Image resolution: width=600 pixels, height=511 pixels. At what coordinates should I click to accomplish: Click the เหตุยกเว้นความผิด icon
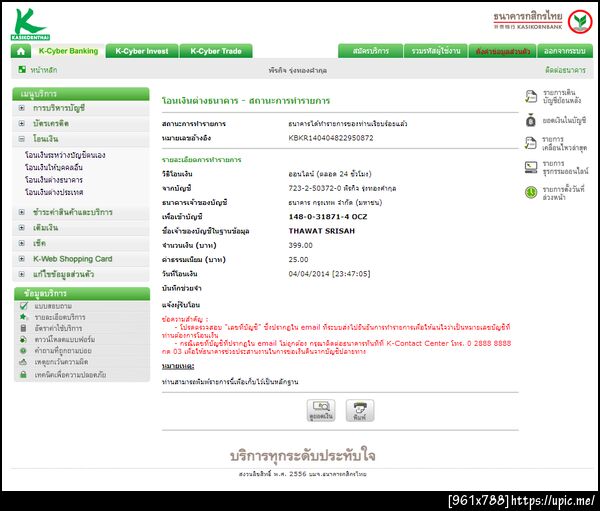click(x=23, y=362)
